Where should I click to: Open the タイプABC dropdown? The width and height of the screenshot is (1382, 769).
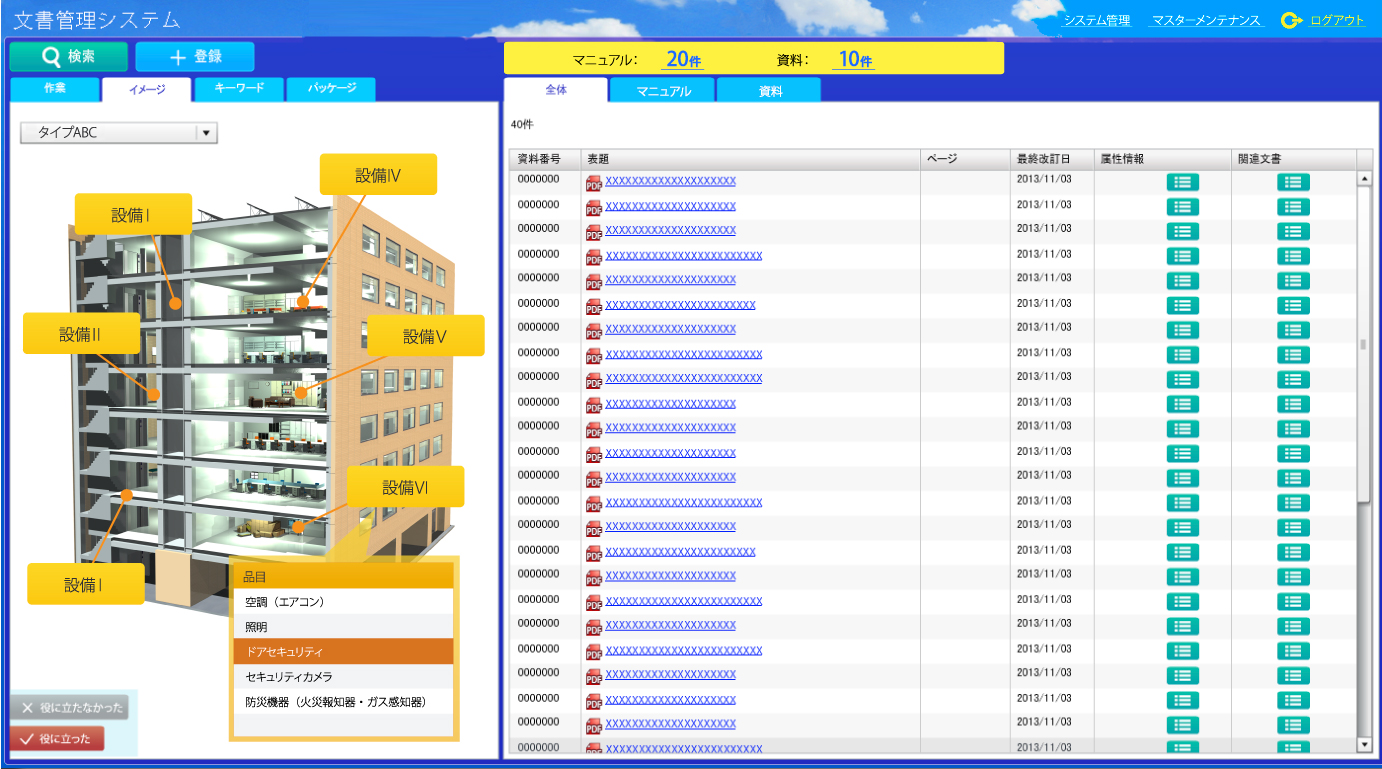click(x=206, y=133)
